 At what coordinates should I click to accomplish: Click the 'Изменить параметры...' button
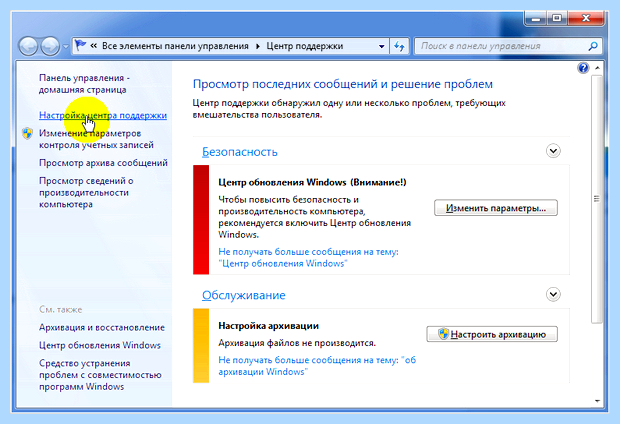click(x=496, y=208)
